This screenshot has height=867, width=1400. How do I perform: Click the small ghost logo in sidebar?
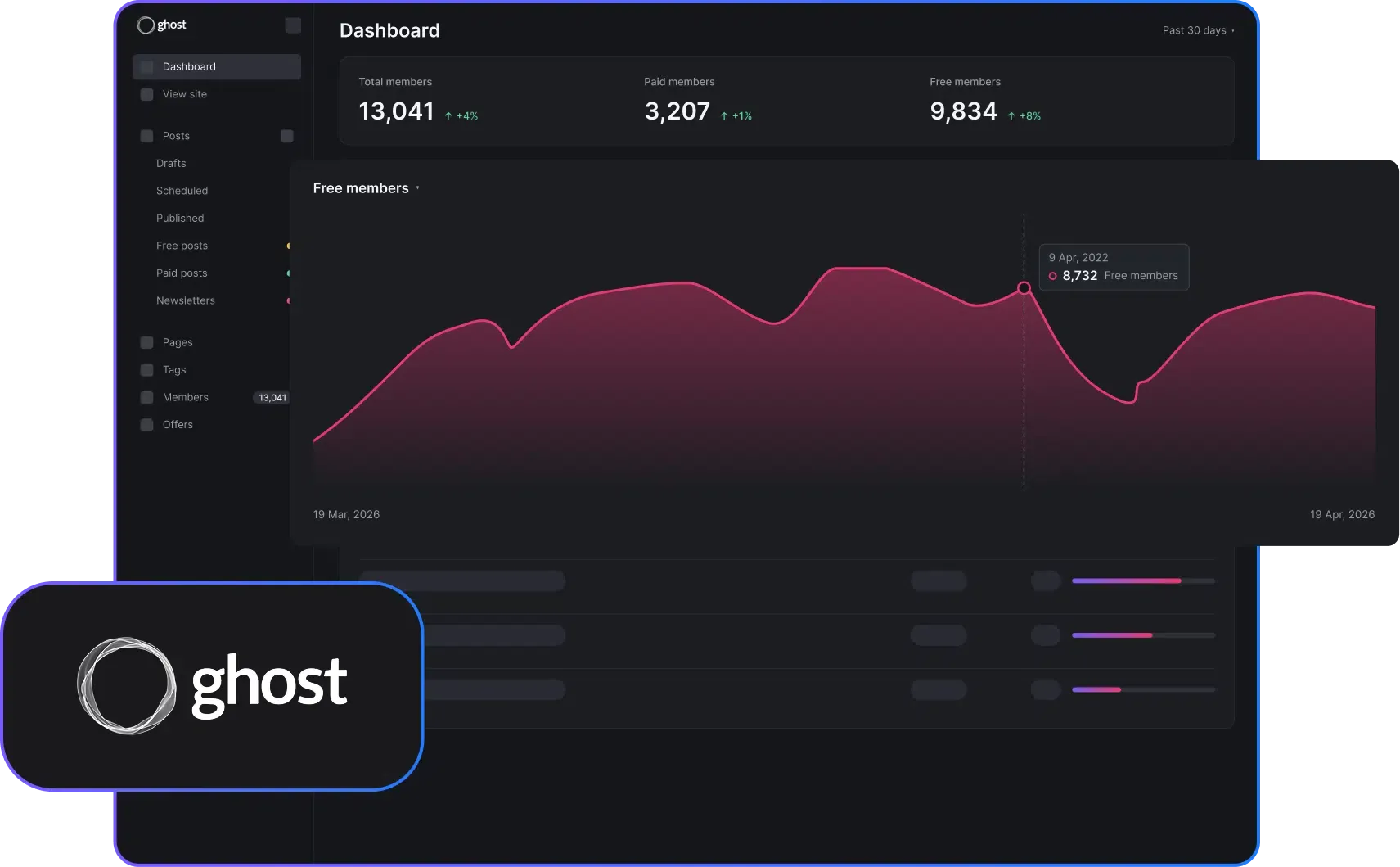162,25
